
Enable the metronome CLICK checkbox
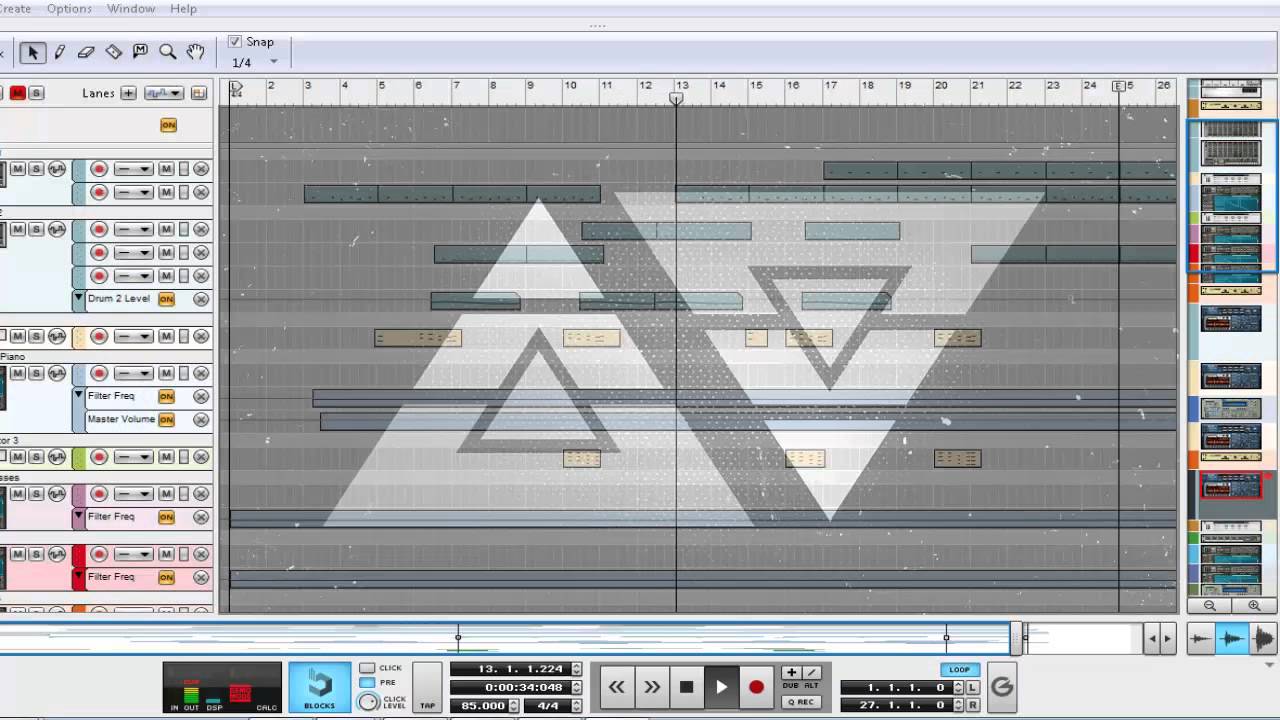[367, 668]
